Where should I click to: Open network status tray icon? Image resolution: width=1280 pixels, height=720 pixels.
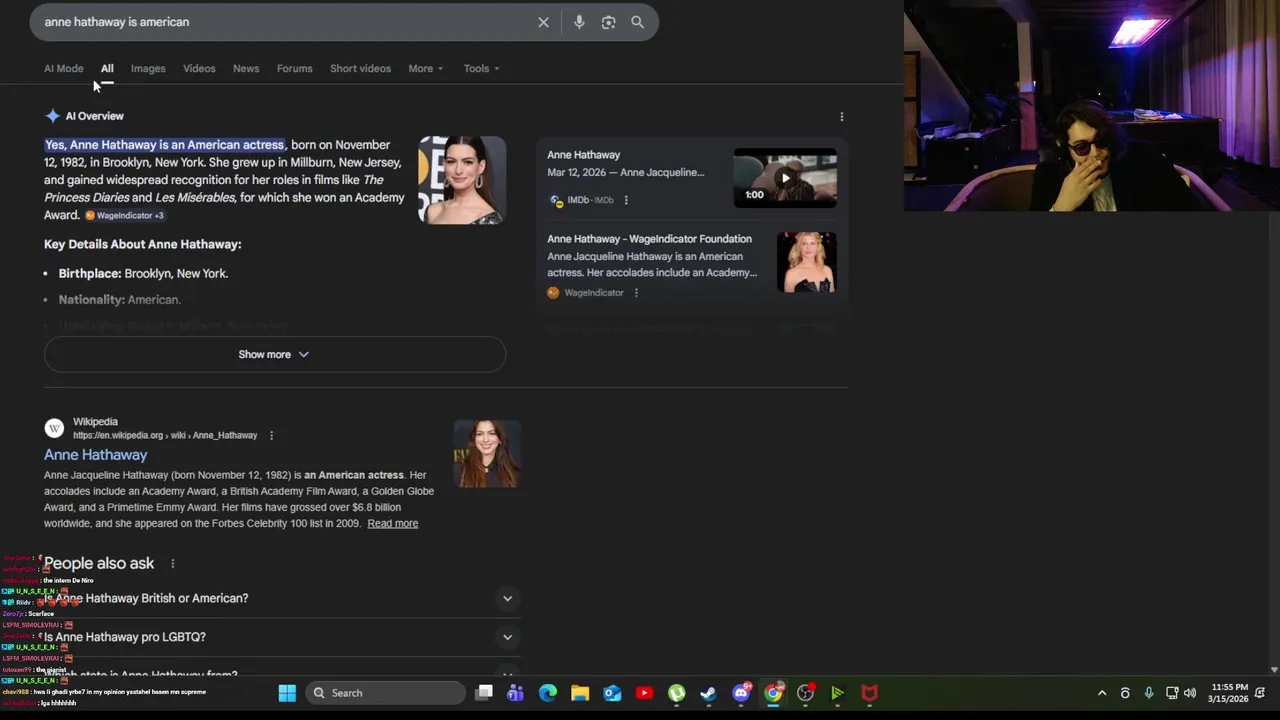[1172, 693]
